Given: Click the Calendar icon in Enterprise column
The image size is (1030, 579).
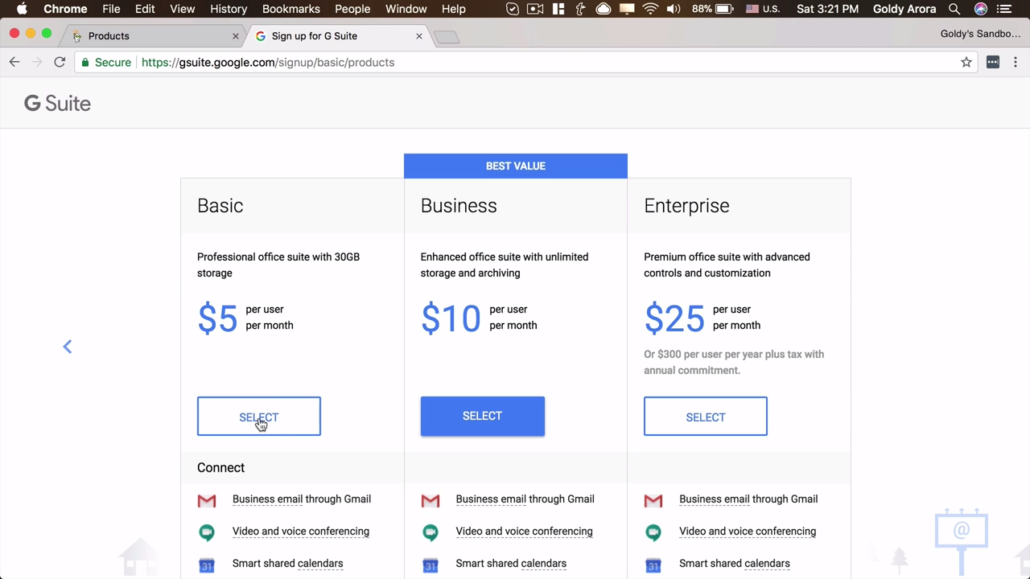Looking at the screenshot, I should [x=653, y=565].
